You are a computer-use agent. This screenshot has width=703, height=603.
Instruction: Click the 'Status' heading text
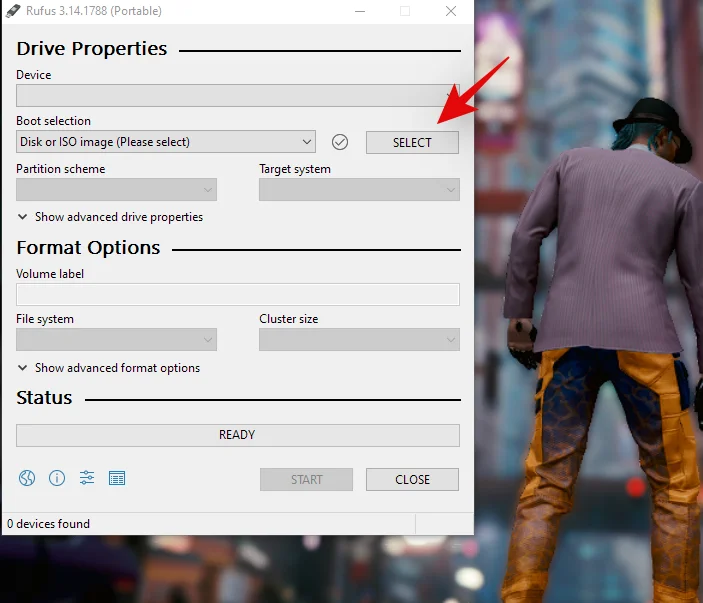(x=44, y=398)
